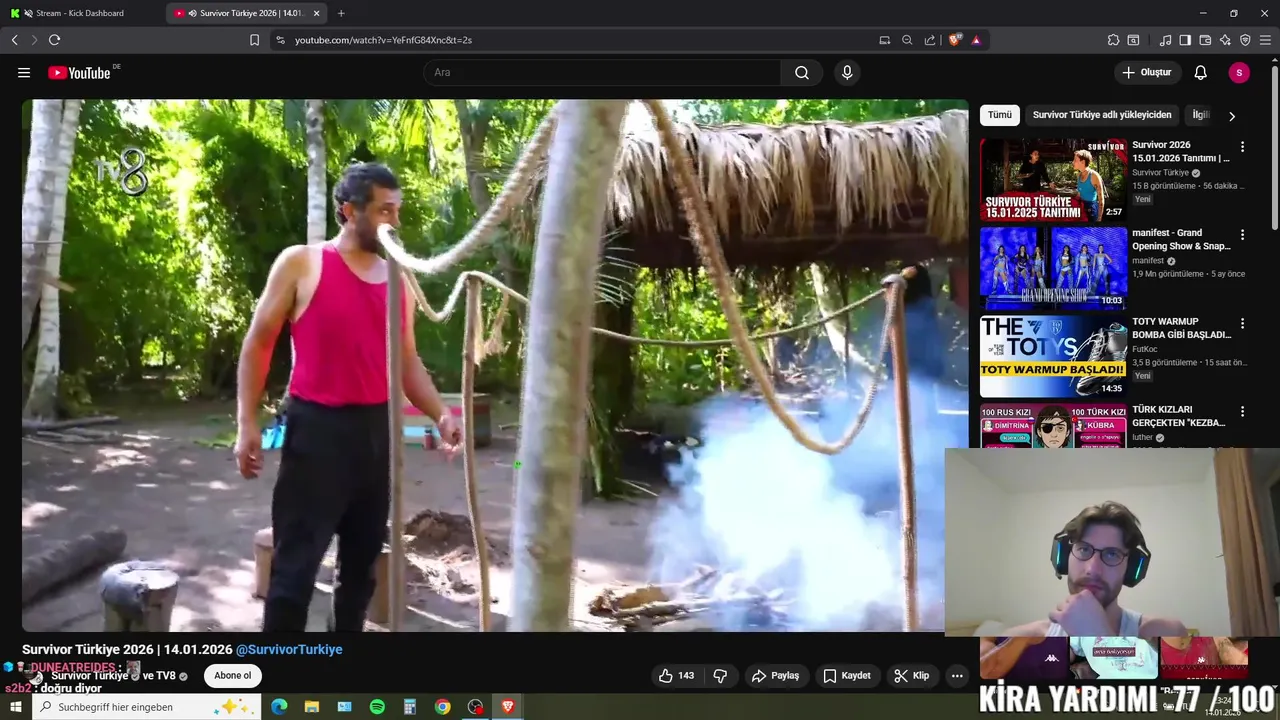Open browser extensions puzzle icon

point(1113,40)
